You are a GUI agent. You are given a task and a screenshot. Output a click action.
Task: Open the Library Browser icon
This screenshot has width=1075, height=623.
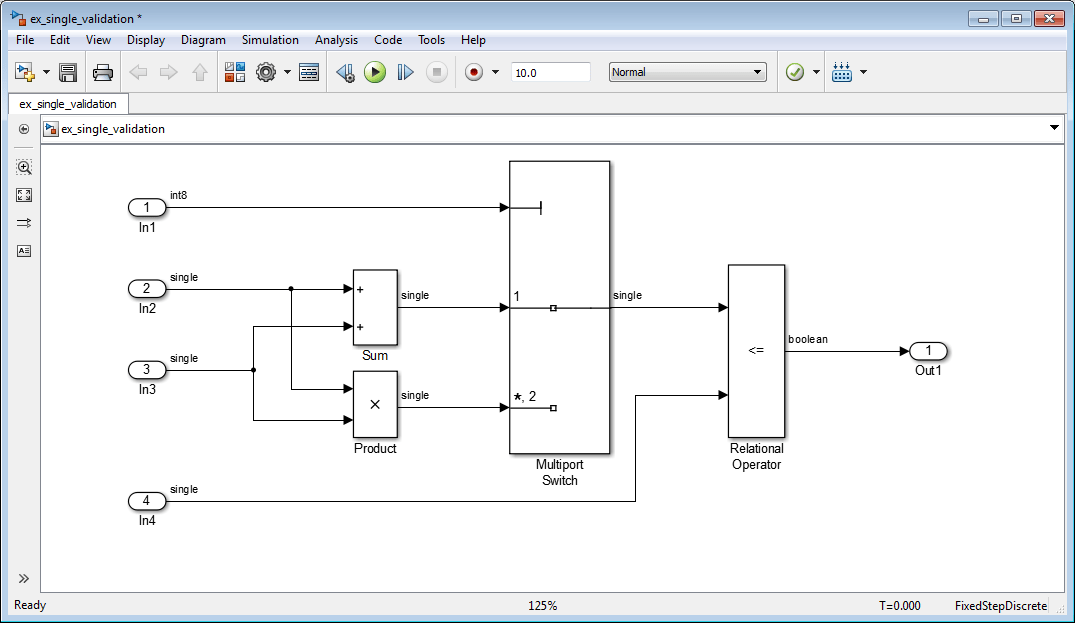click(x=235, y=72)
